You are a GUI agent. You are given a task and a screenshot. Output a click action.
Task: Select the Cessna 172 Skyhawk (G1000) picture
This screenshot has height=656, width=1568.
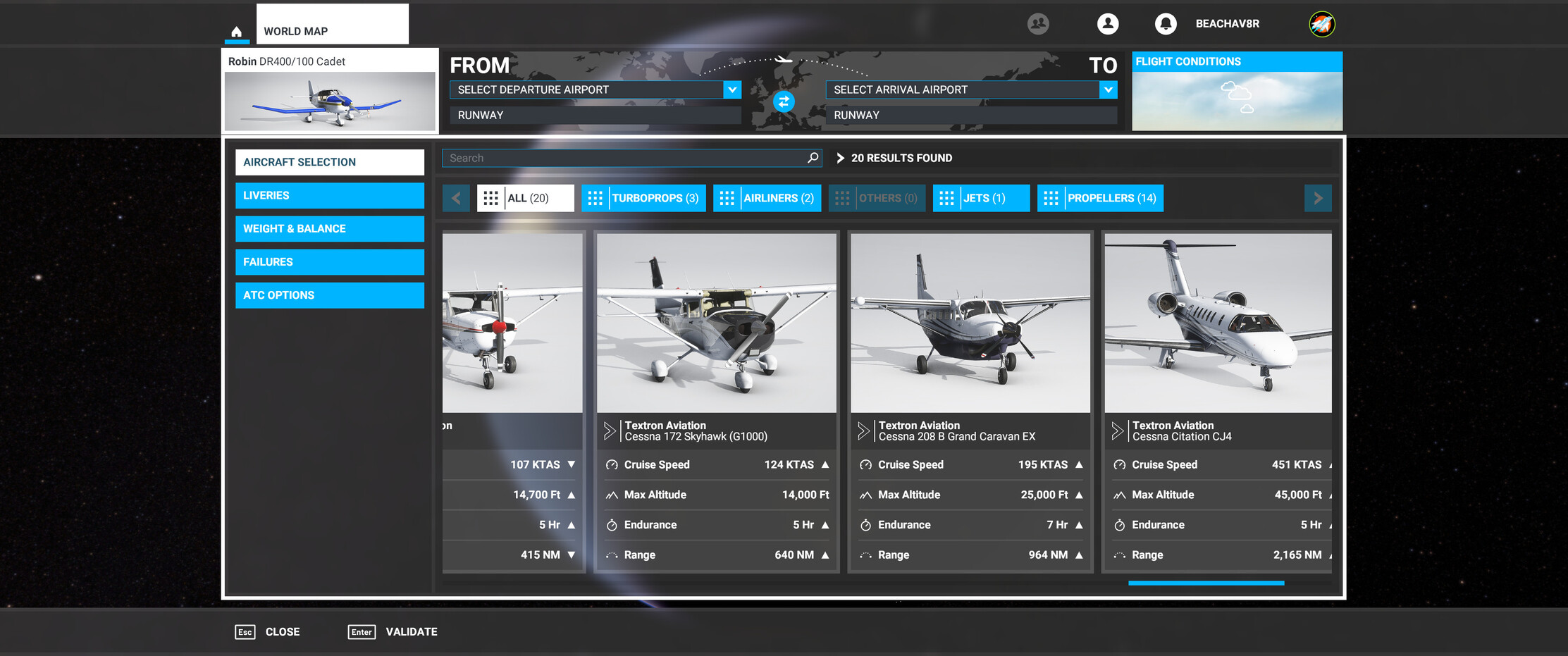click(717, 323)
